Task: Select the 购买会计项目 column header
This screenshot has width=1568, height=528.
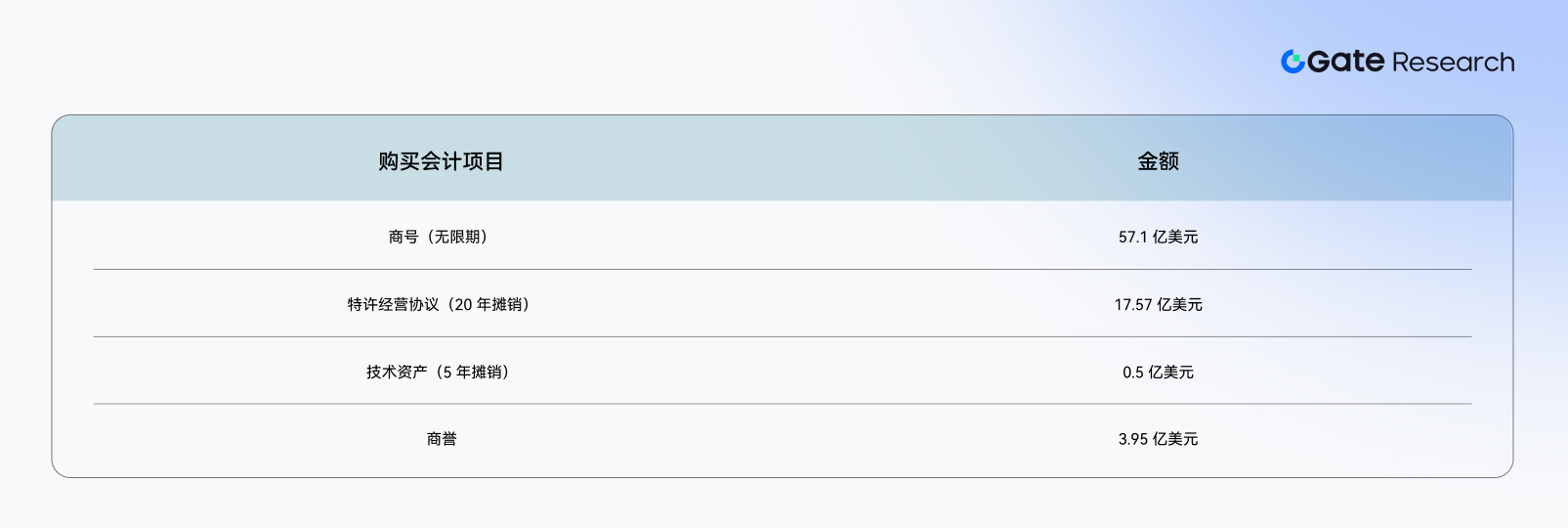Action: pos(441,161)
